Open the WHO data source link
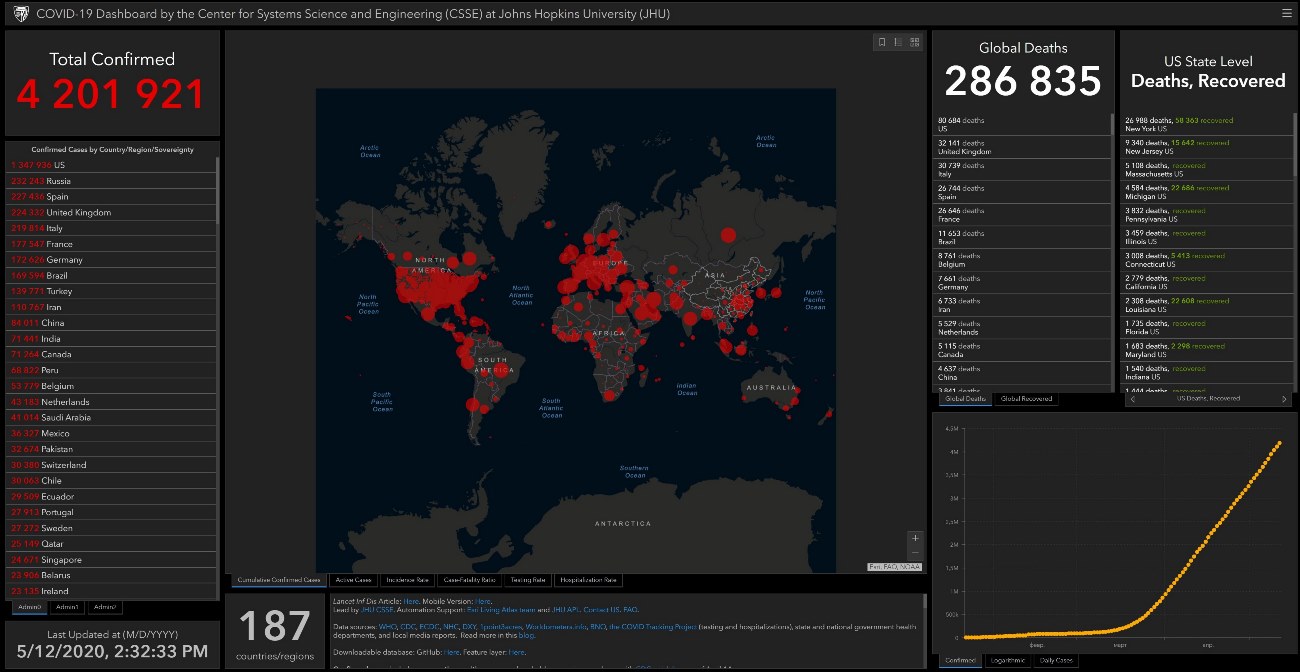 [x=388, y=626]
